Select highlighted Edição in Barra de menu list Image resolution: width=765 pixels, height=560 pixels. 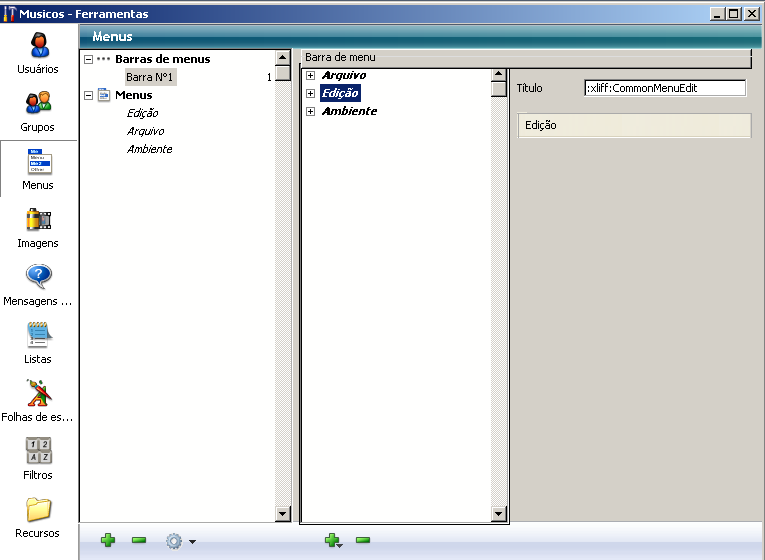341,93
